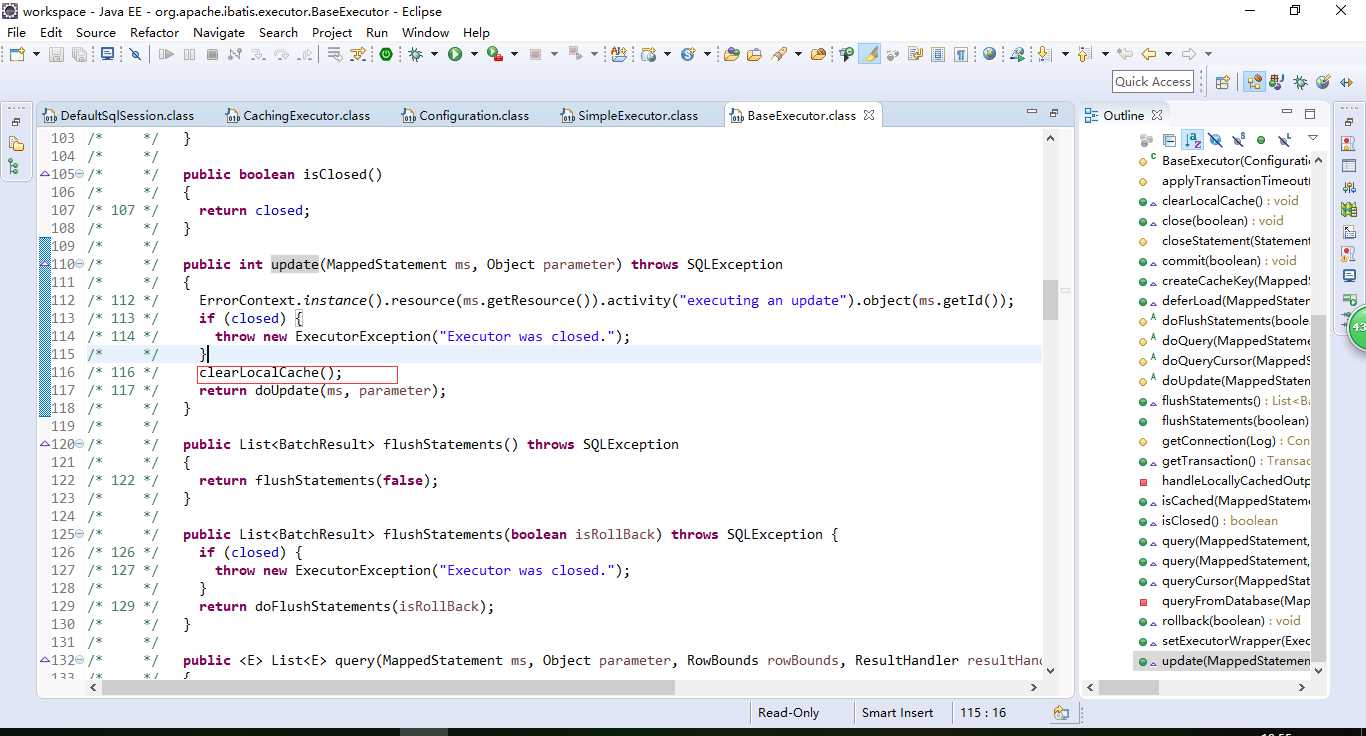Click the doUpdate call on line 117
Viewport: 1366px width, 736px height.
pos(286,390)
